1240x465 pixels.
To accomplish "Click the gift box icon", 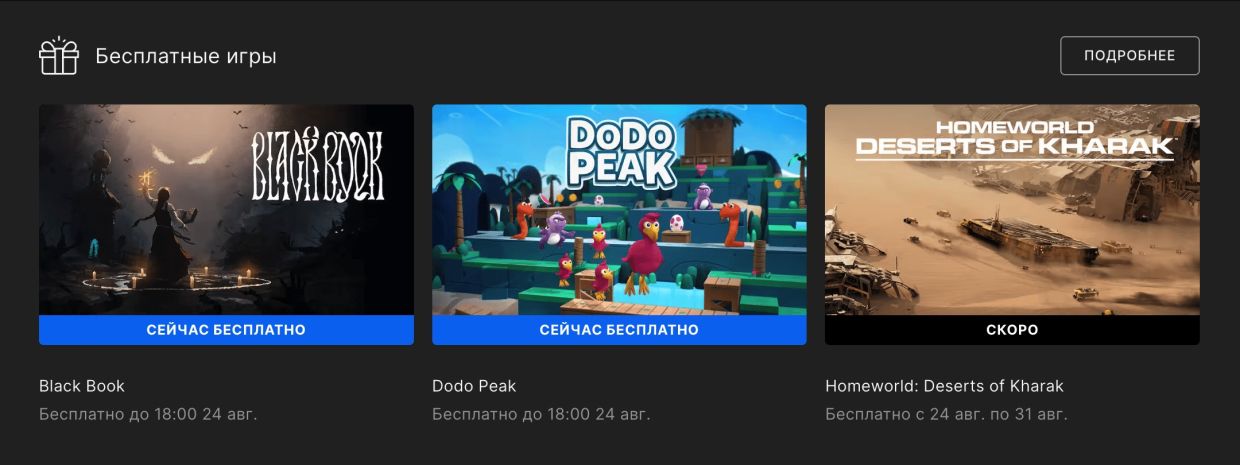I will pos(58,56).
